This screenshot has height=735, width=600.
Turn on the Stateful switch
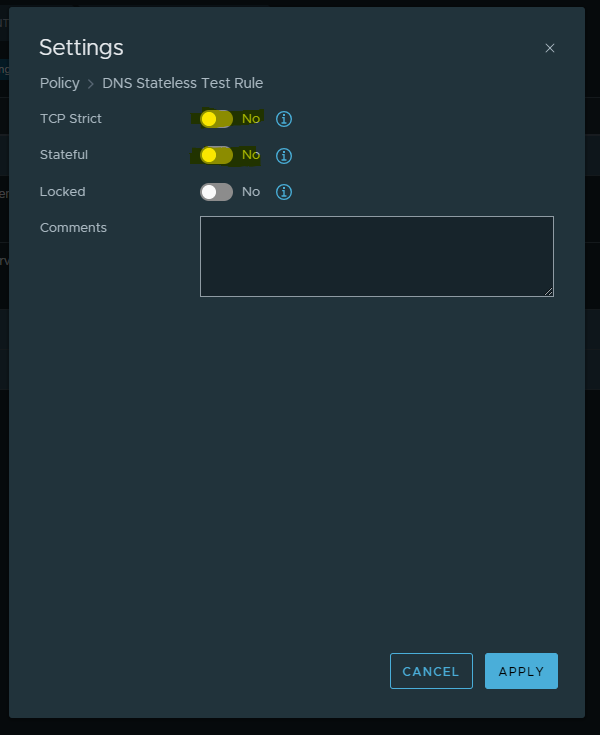coord(216,155)
